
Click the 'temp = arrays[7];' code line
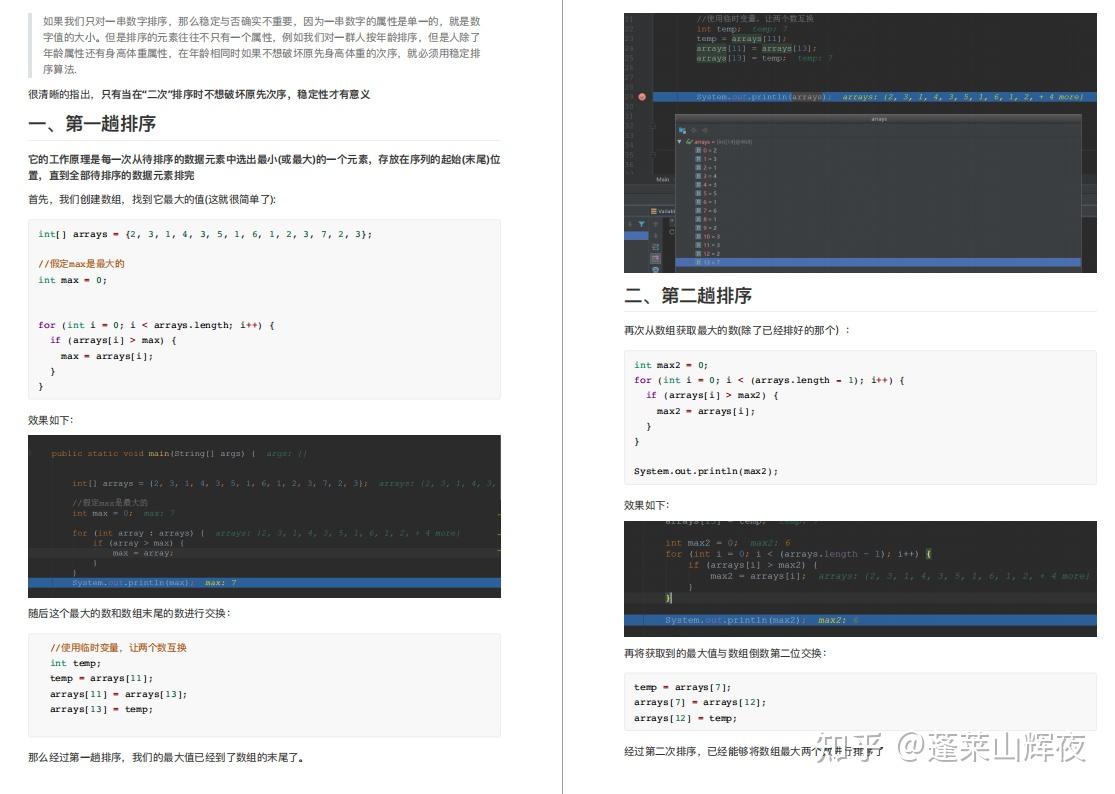click(x=682, y=687)
